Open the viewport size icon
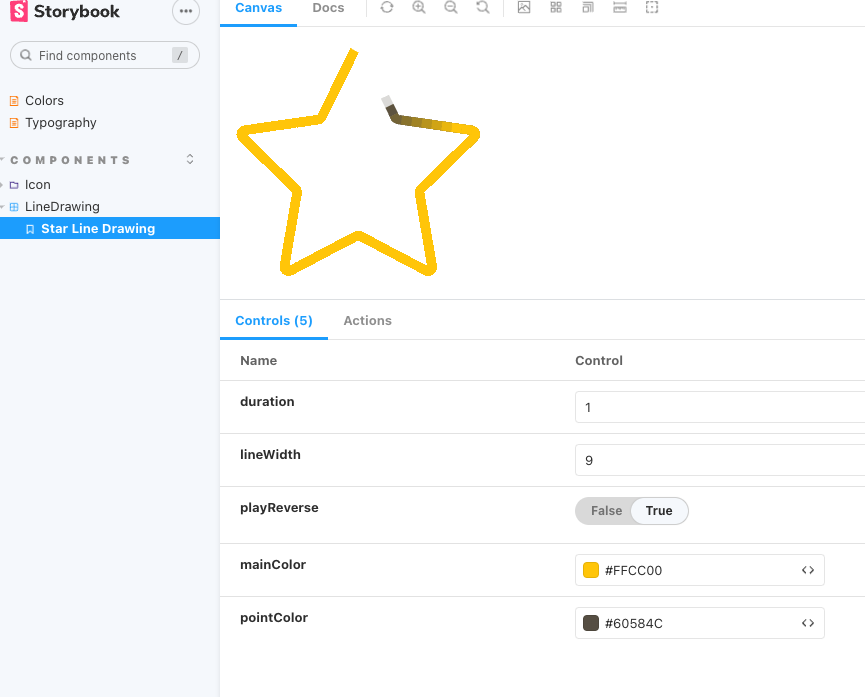Image resolution: width=865 pixels, height=697 pixels. point(588,7)
